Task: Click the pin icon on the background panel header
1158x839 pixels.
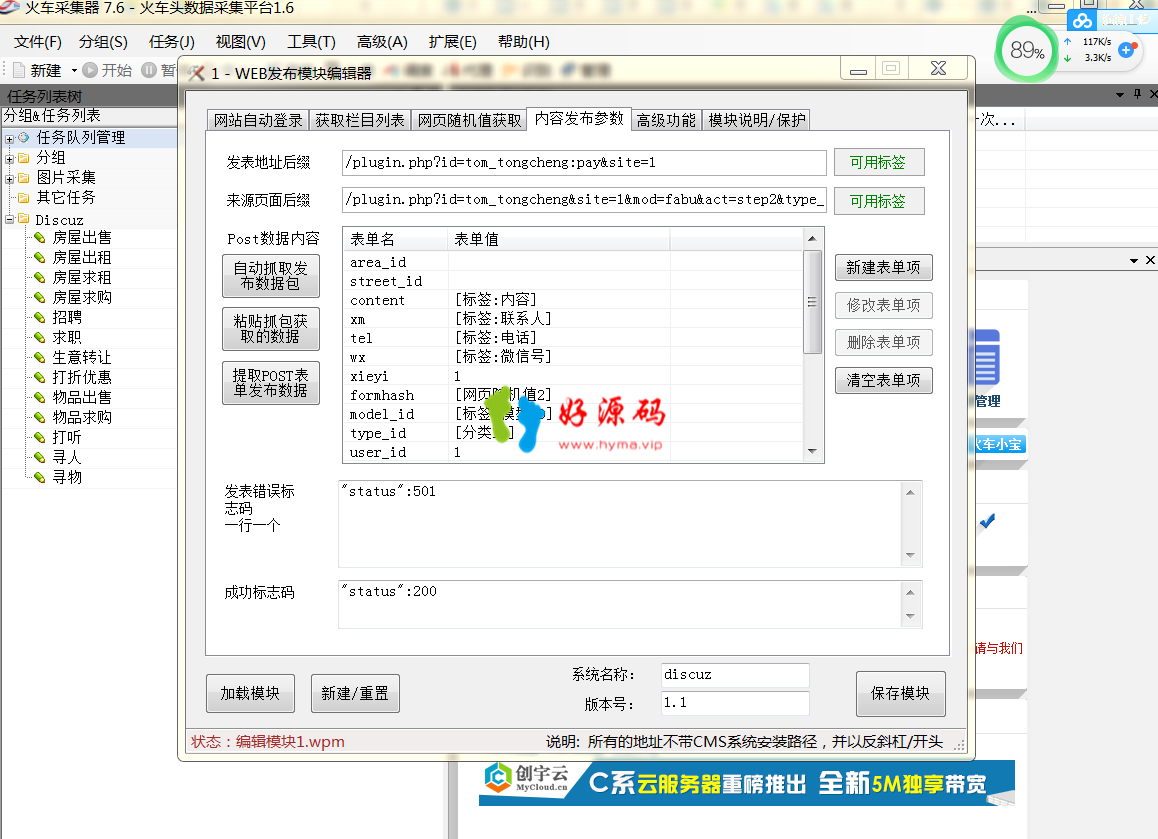Action: 1137,94
